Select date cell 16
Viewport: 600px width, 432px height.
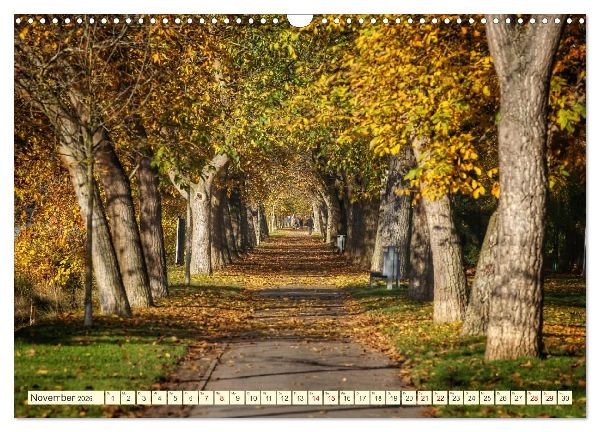pyautogui.click(x=347, y=398)
